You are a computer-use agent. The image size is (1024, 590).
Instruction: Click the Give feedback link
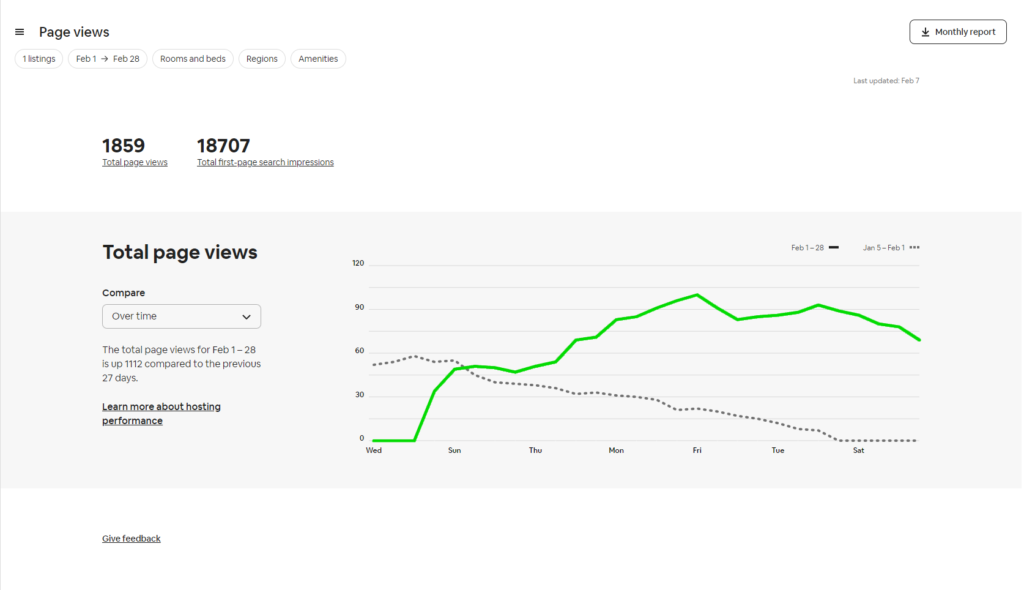click(131, 539)
